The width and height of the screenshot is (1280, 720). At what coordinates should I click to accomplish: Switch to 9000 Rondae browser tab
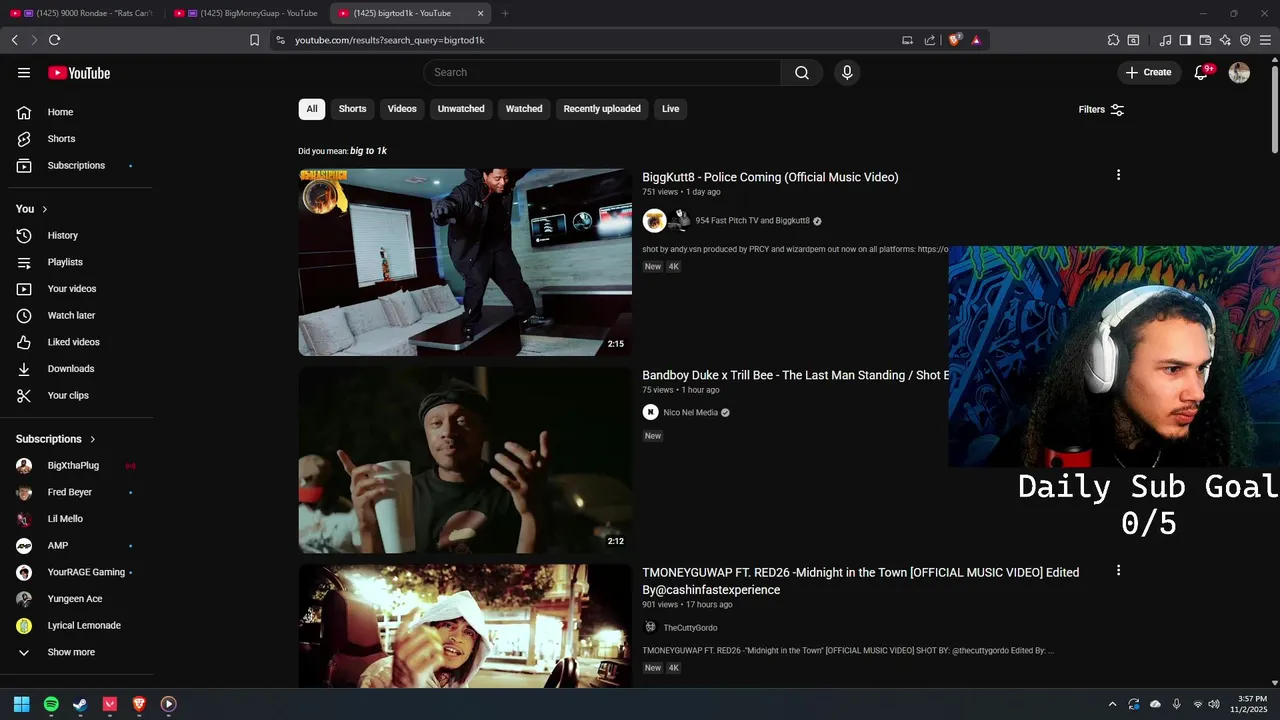pos(82,13)
